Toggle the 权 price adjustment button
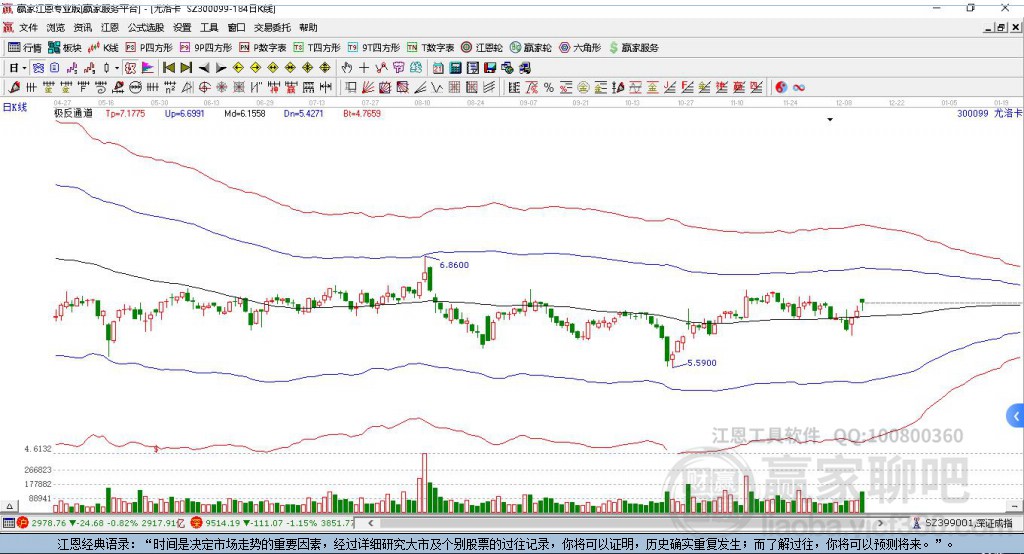 click(131, 68)
